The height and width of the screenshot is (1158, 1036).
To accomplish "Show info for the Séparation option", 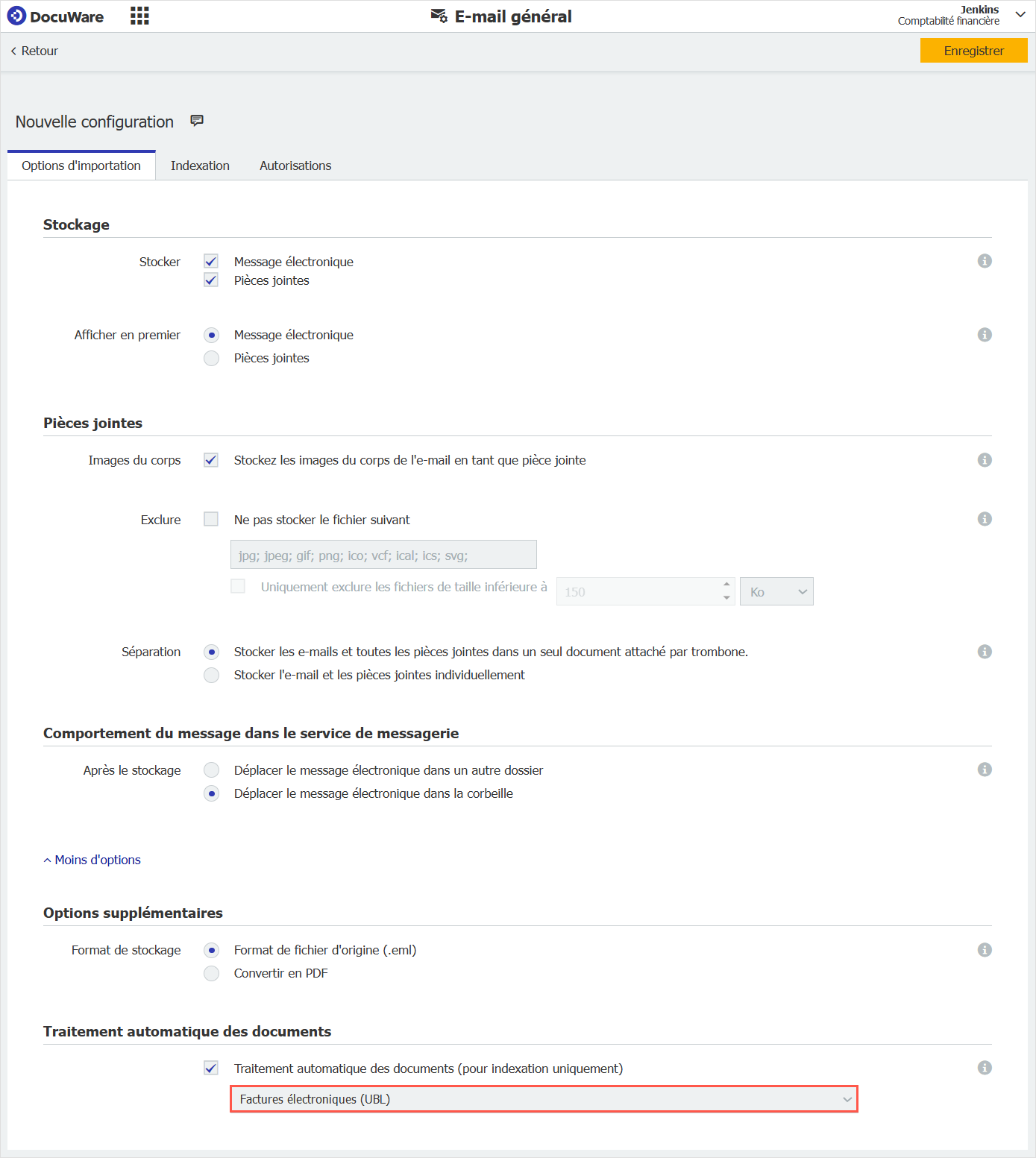I will point(985,652).
